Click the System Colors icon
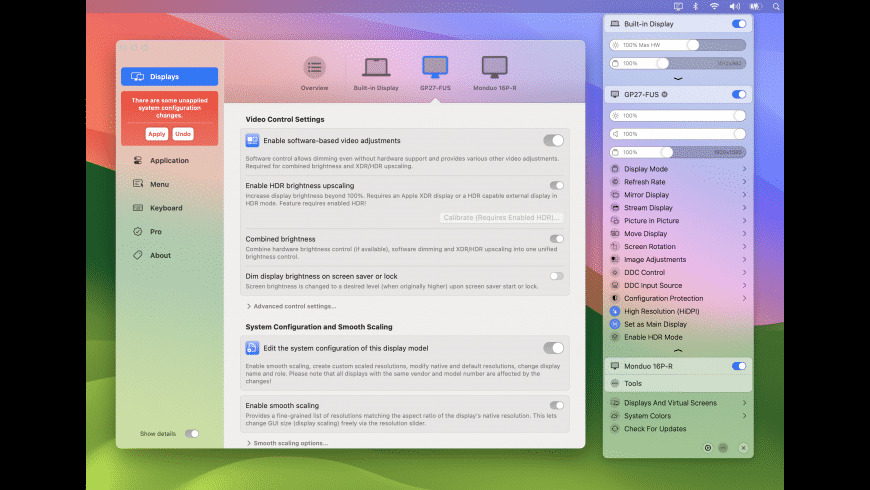Screen dimensions: 870x490 (x=615, y=416)
